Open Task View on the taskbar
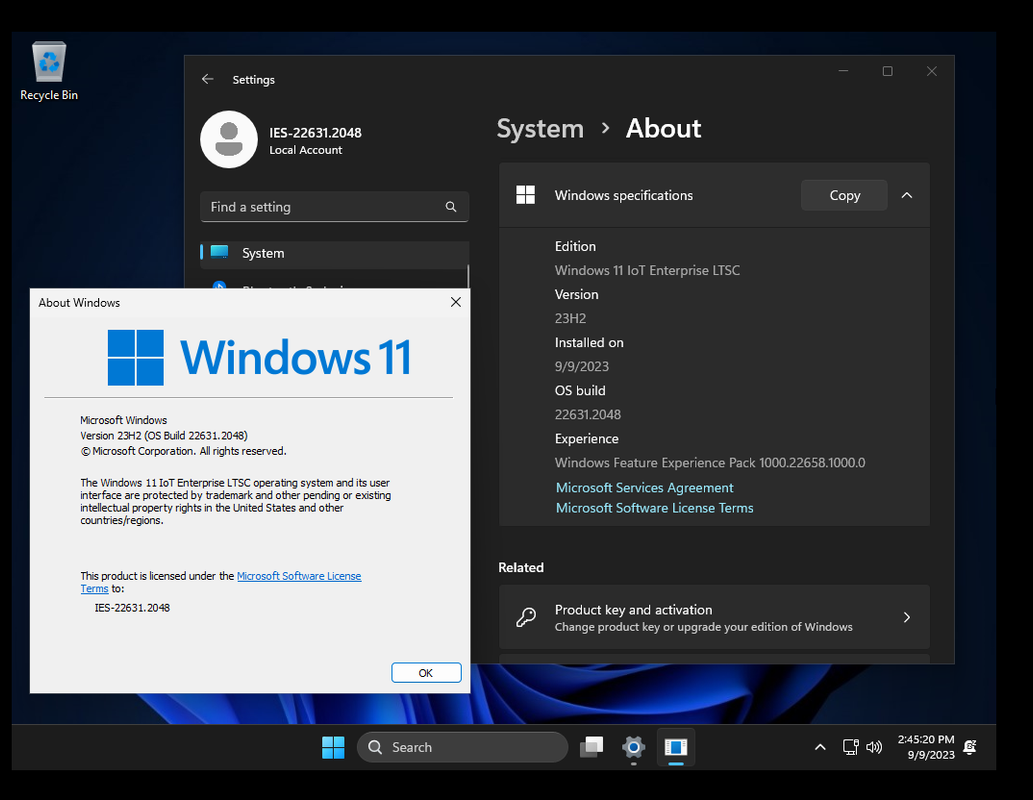The image size is (1033, 800). [591, 747]
